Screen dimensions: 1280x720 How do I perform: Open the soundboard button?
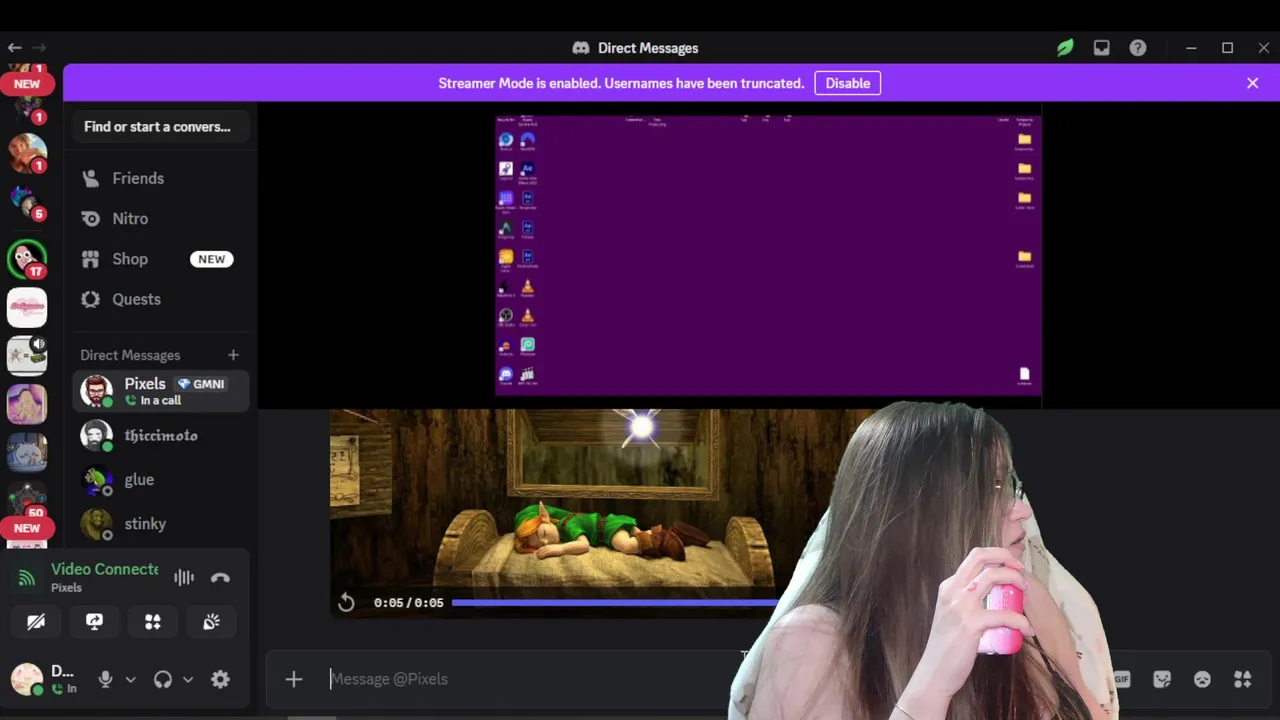click(211, 622)
